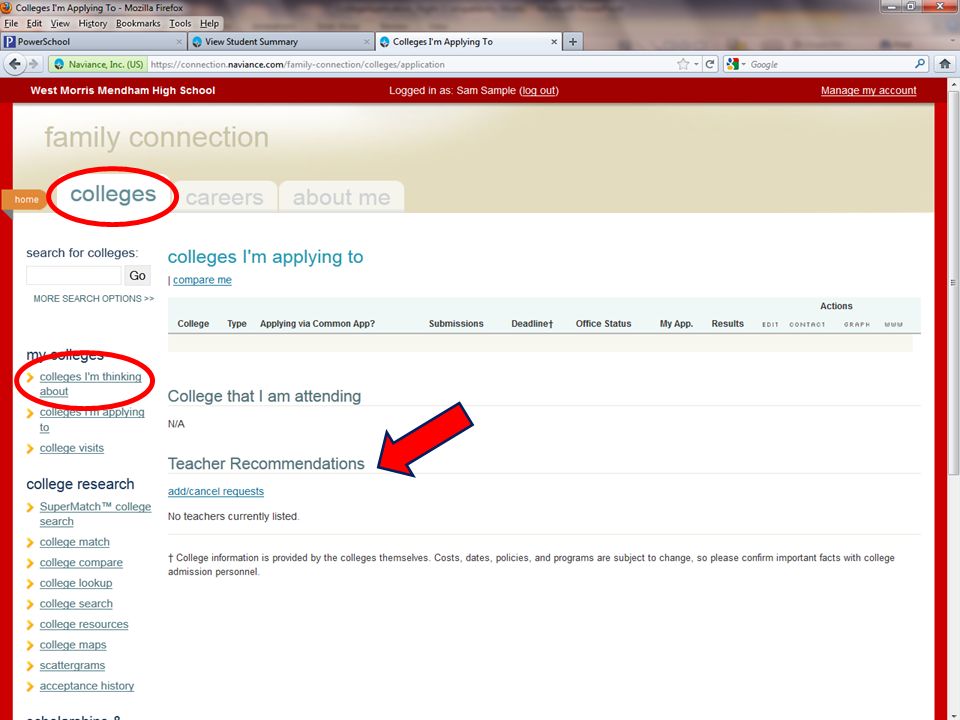Click the College column header

coord(193,324)
